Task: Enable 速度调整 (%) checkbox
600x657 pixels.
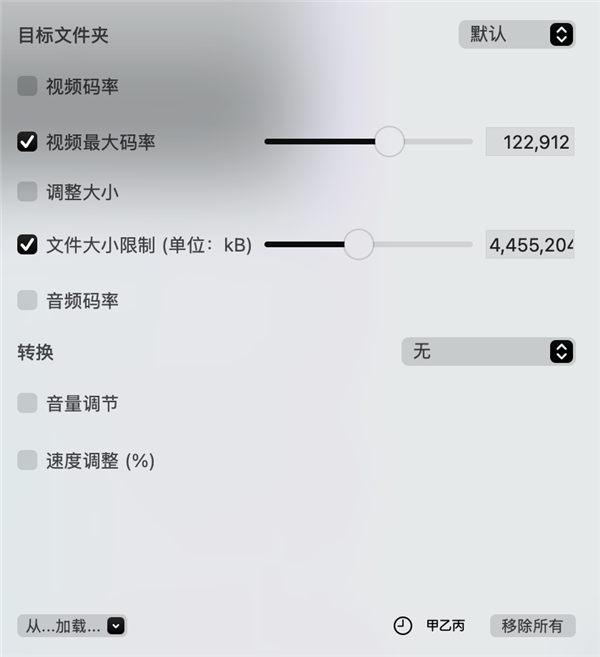Action: (28, 460)
